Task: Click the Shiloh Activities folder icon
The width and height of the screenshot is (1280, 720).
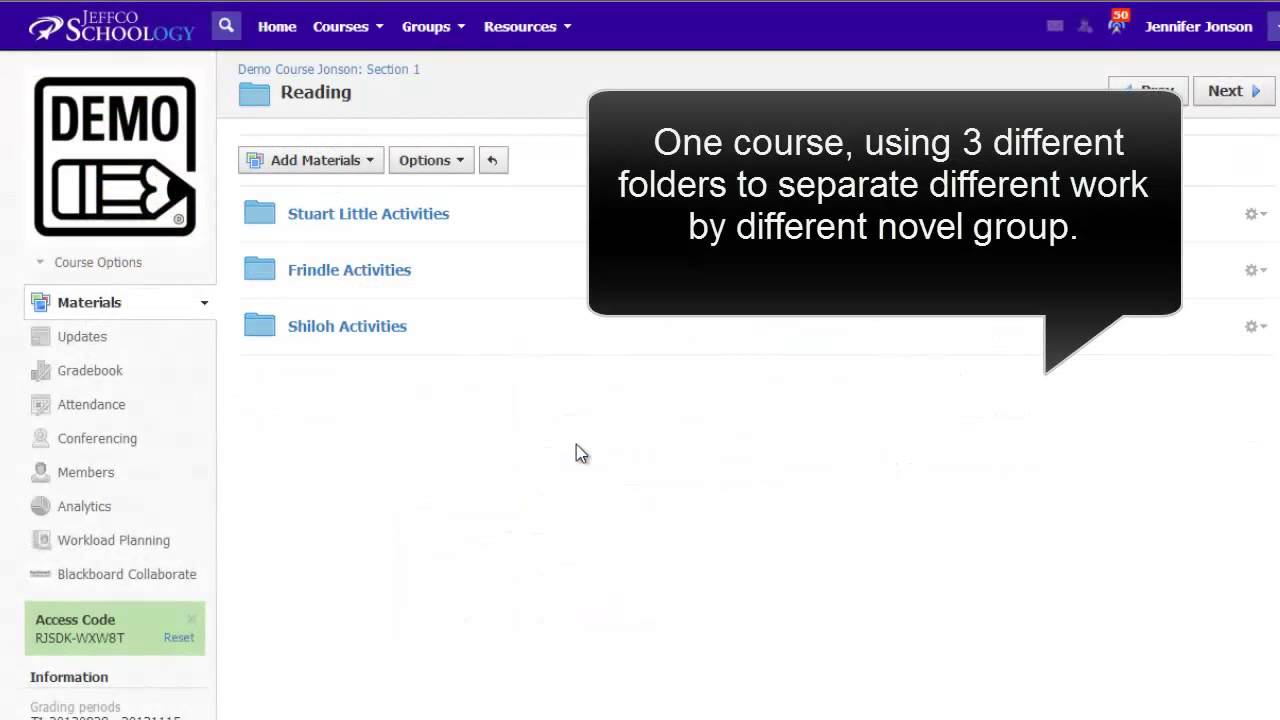Action: (260, 325)
